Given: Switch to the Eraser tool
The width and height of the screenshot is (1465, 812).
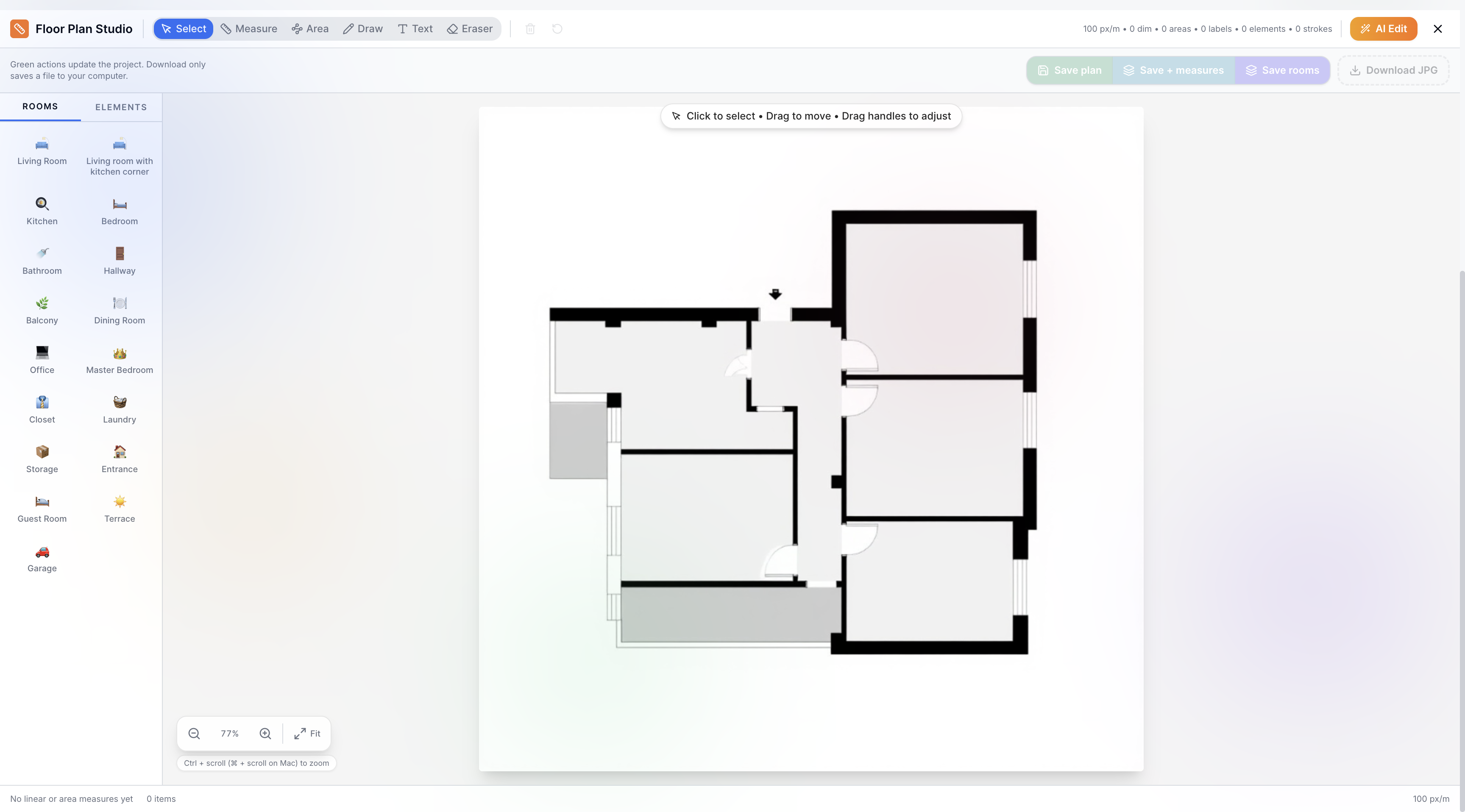Looking at the screenshot, I should point(470,29).
